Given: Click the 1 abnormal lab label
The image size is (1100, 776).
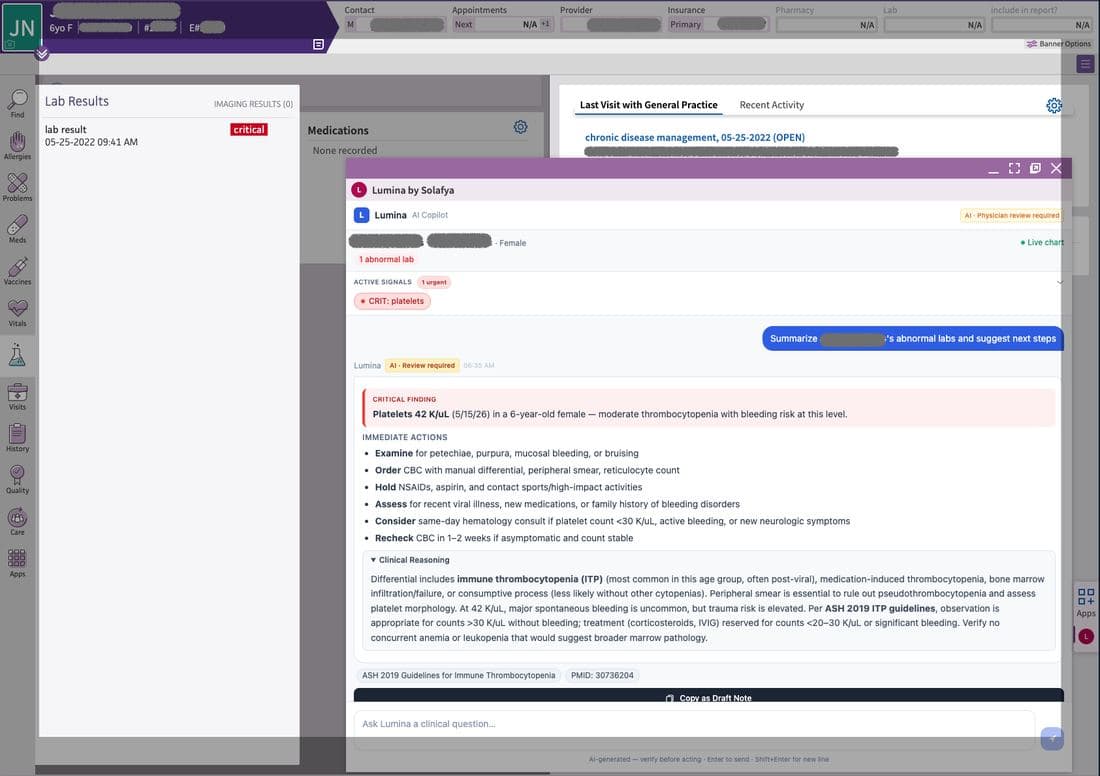Looking at the screenshot, I should click(x=387, y=260).
